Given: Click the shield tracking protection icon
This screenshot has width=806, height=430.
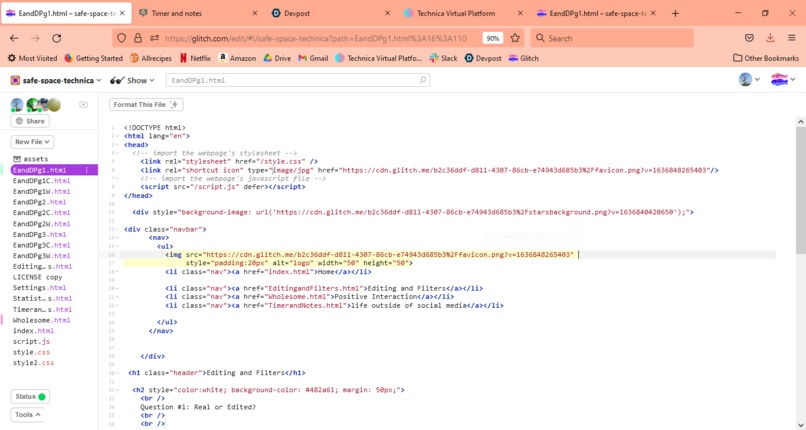Looking at the screenshot, I should pyautogui.click(x=121, y=38).
